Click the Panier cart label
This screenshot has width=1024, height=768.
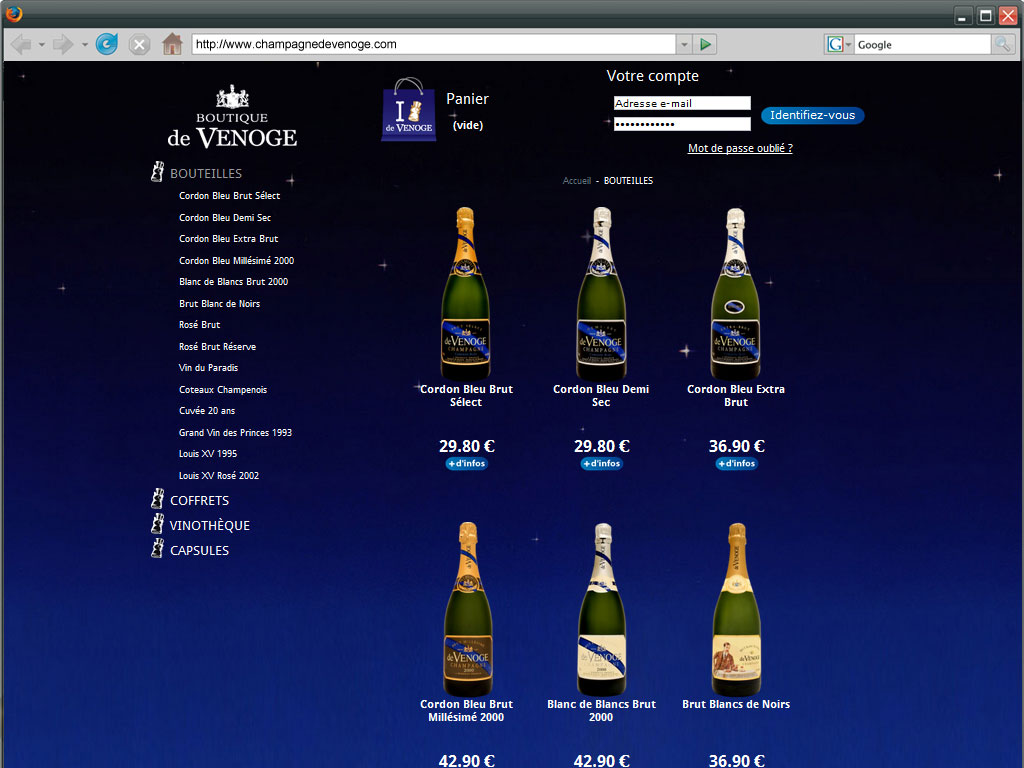(467, 99)
